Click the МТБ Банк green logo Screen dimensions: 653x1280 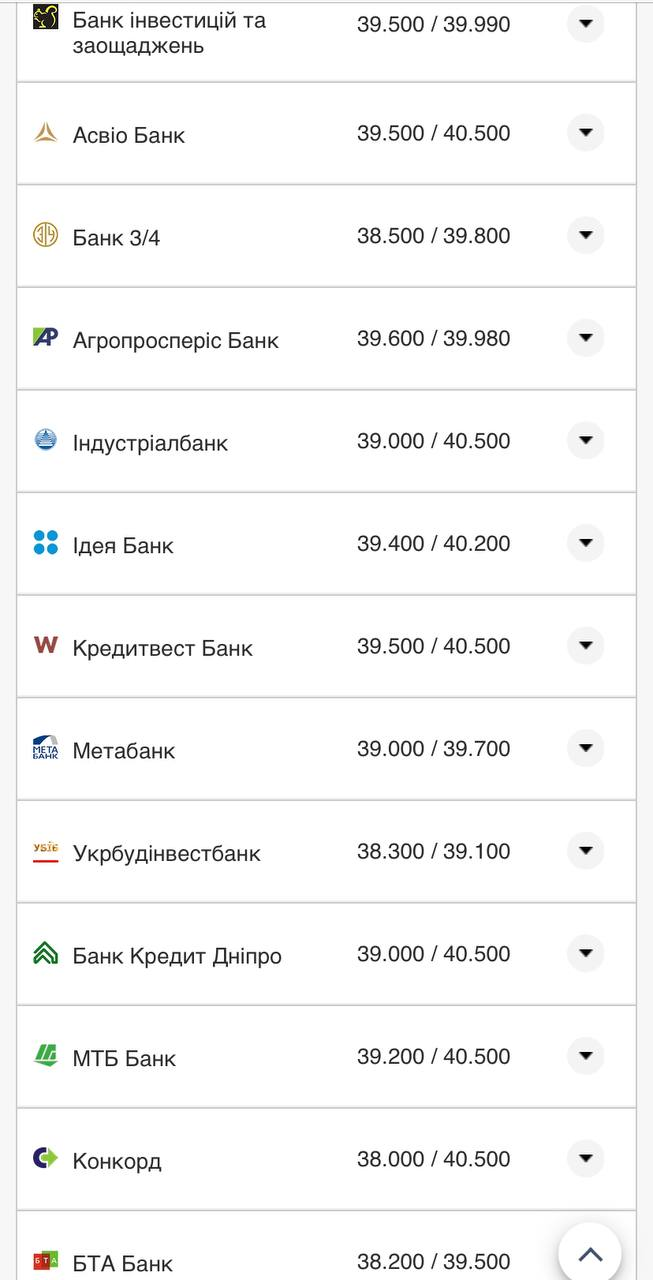(43, 1054)
